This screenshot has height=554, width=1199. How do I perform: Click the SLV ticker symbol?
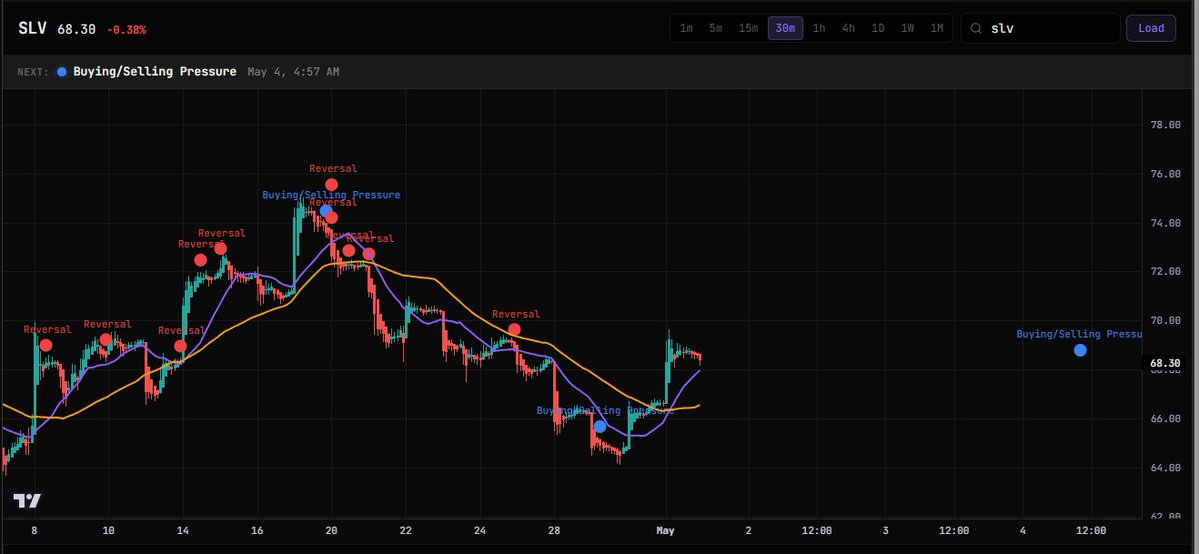tap(32, 28)
